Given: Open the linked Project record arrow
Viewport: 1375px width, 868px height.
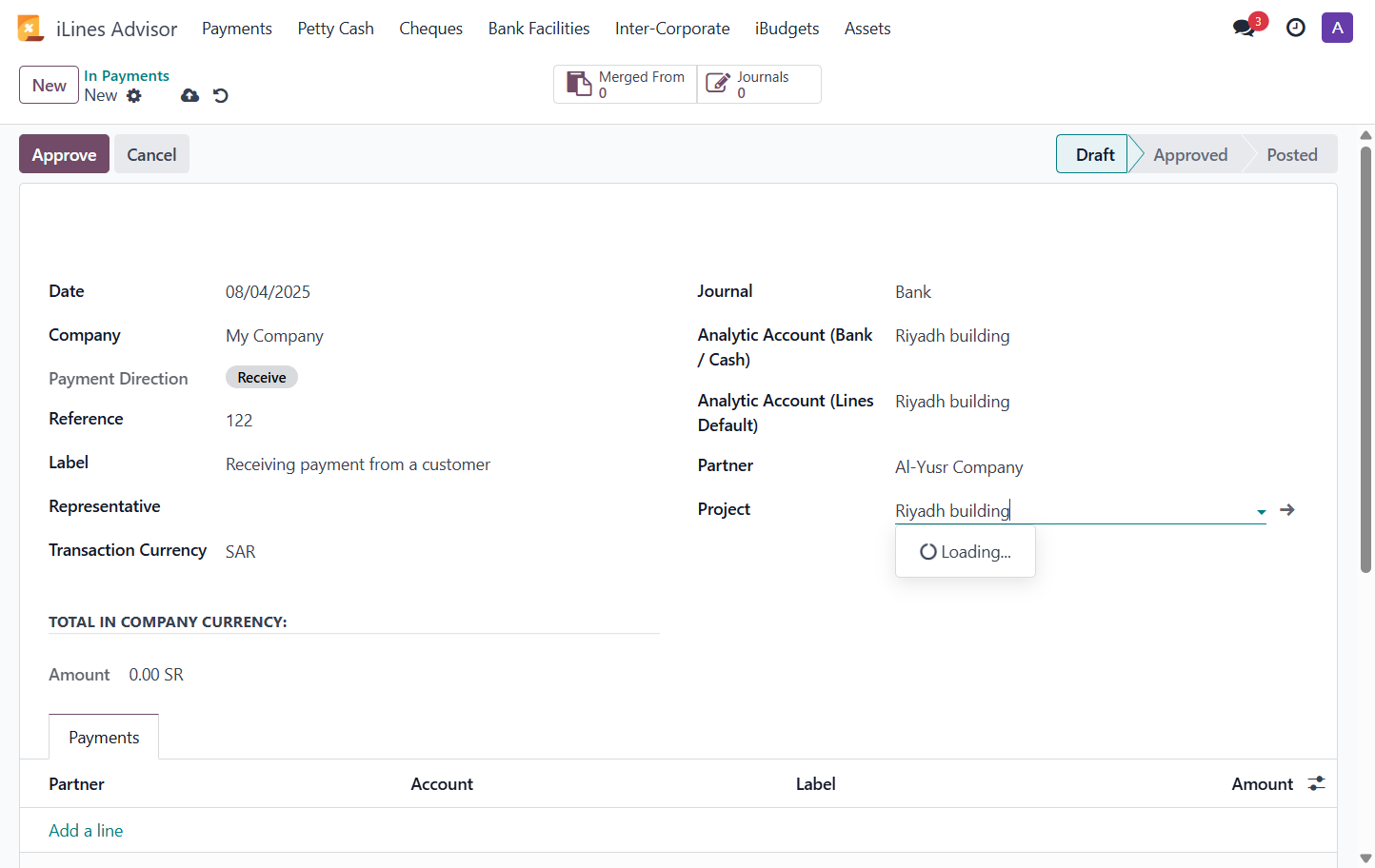Looking at the screenshot, I should [x=1287, y=510].
